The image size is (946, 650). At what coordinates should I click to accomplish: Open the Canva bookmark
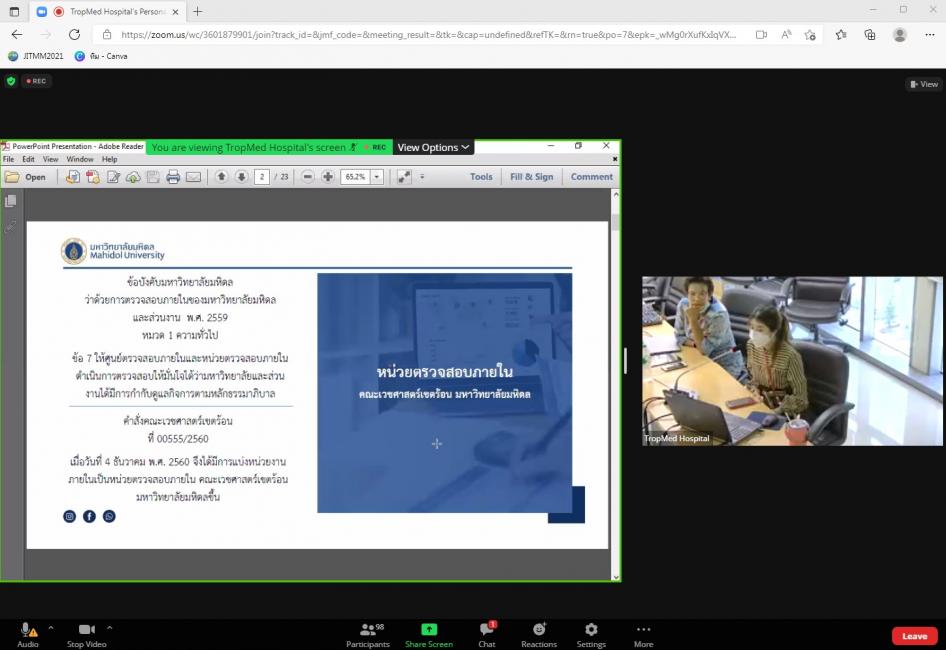click(101, 56)
